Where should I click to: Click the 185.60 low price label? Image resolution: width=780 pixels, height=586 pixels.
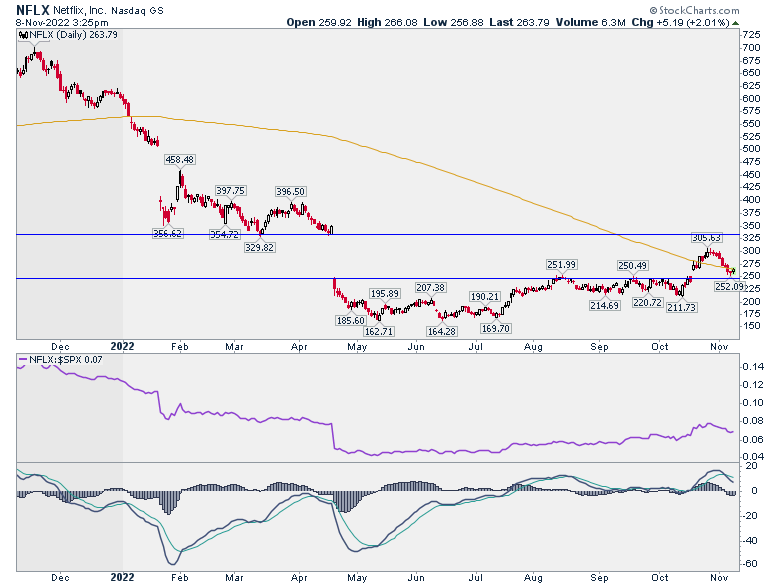click(351, 320)
